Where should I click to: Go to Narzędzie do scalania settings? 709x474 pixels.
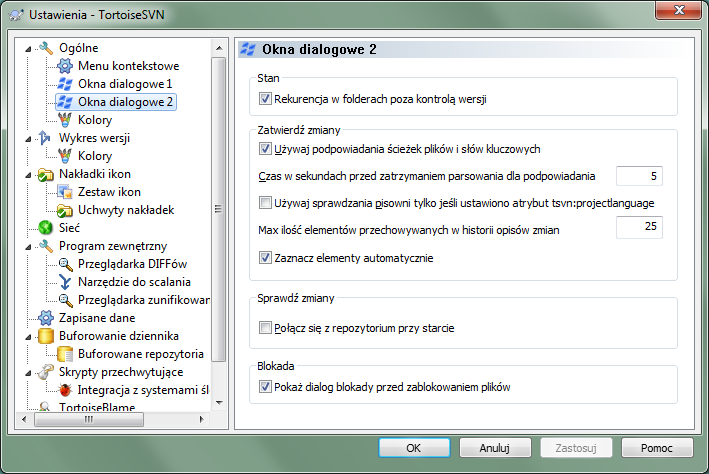click(x=134, y=282)
